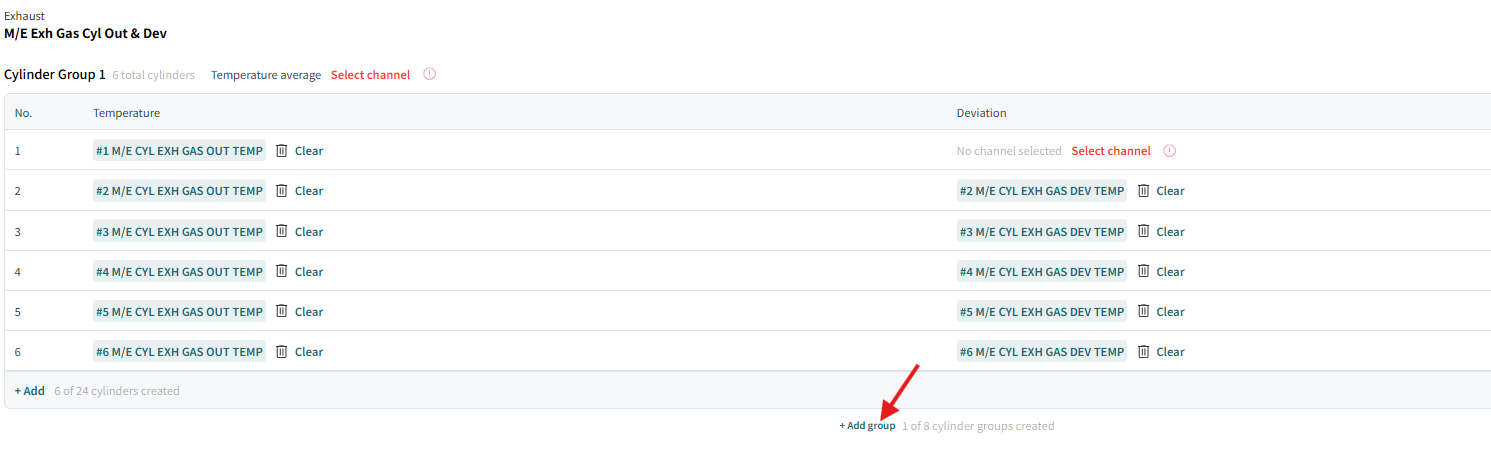Click trash icon for #4 M/E CYL EXH GAS OUT TEMP
This screenshot has height=462, width=1491.
click(x=282, y=271)
